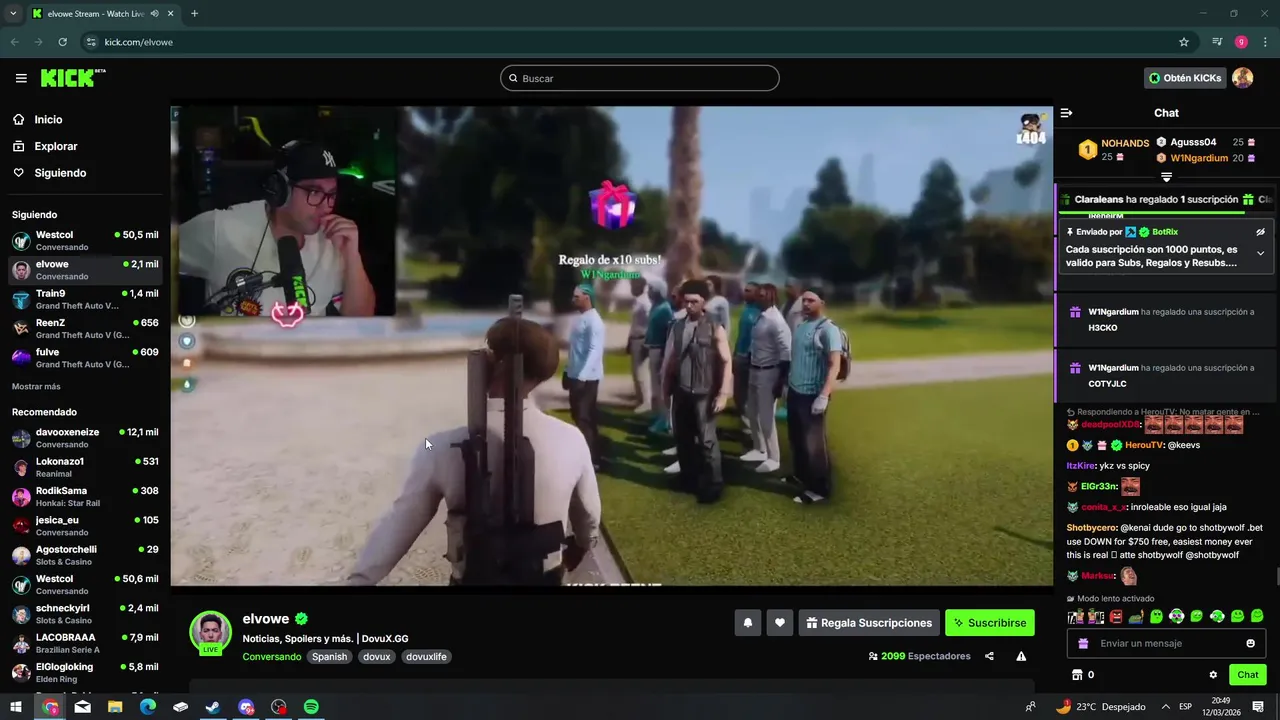Select the Spanish tag

coord(329,657)
